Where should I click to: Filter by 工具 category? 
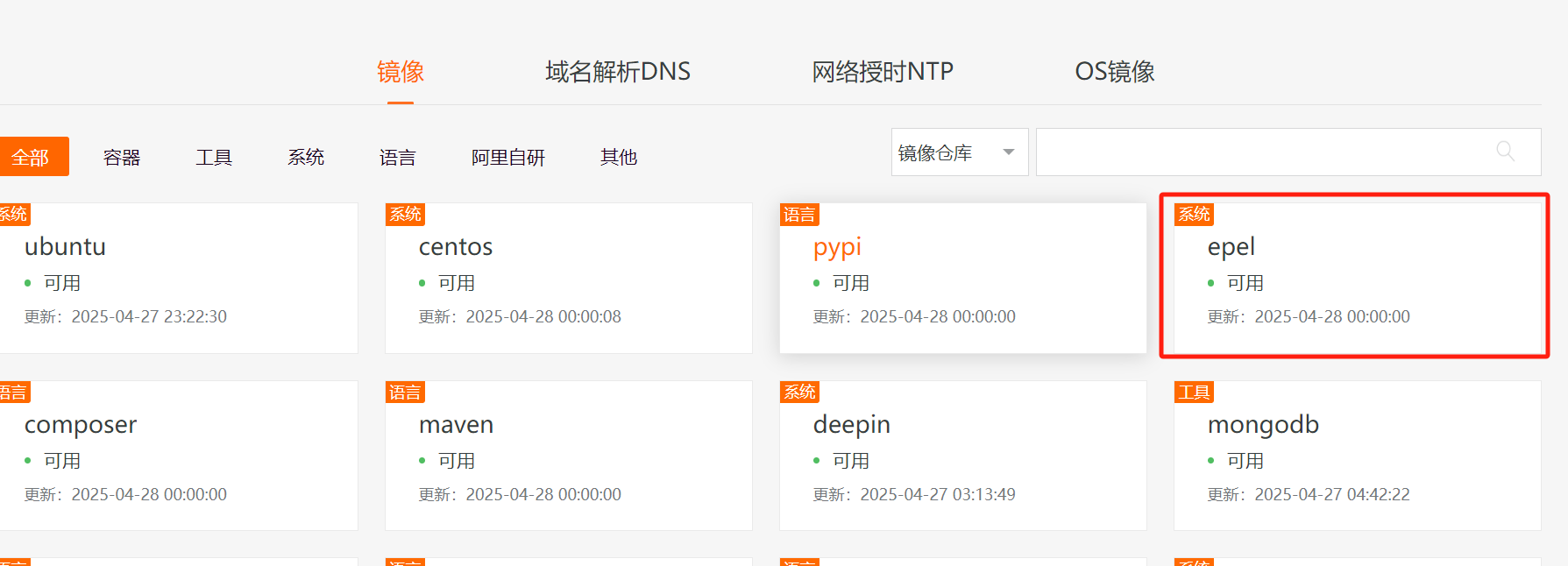[x=214, y=158]
